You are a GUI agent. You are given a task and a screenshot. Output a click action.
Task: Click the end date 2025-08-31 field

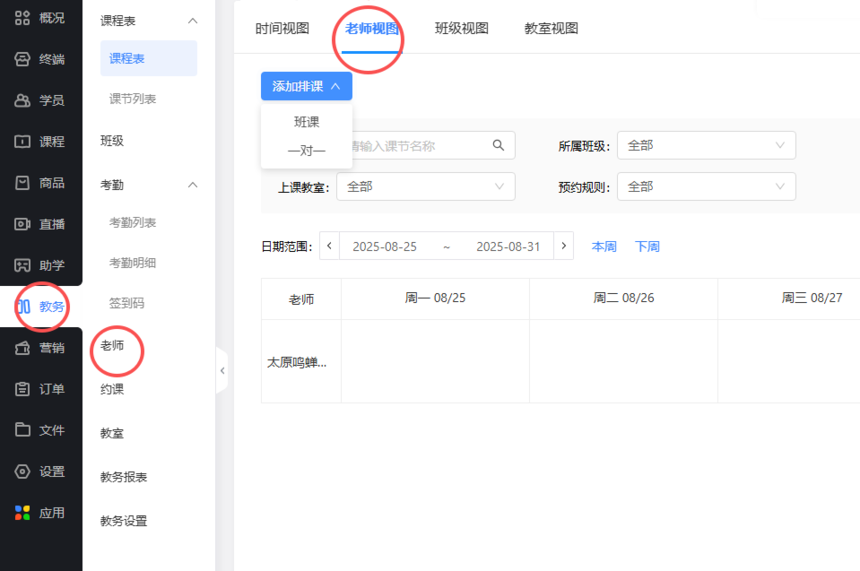click(508, 246)
